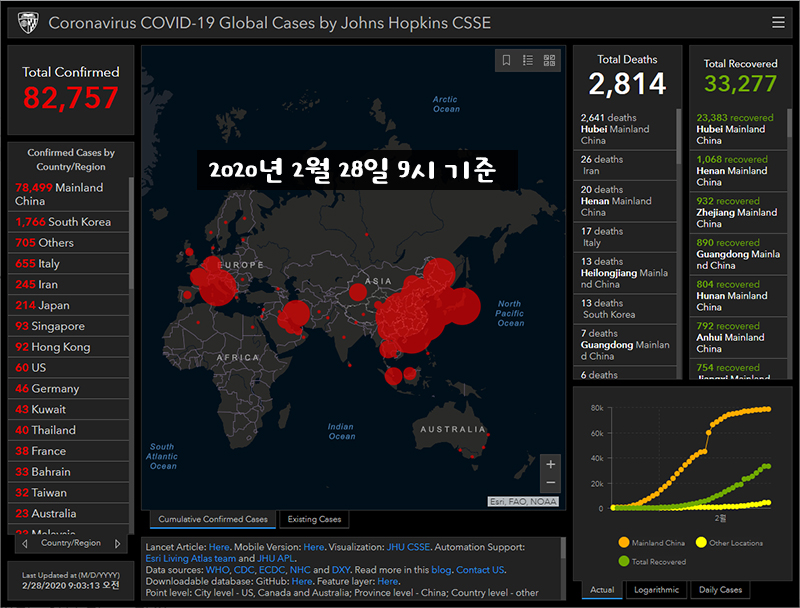Click the Contact US link

480,570
